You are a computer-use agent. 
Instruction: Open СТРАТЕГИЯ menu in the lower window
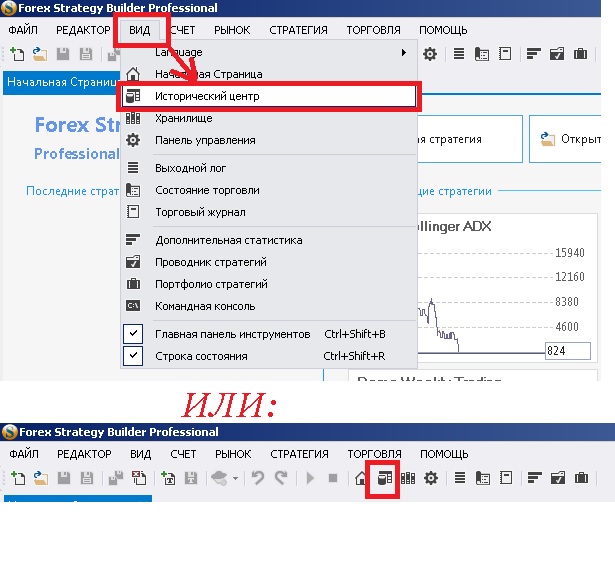pyautogui.click(x=299, y=454)
